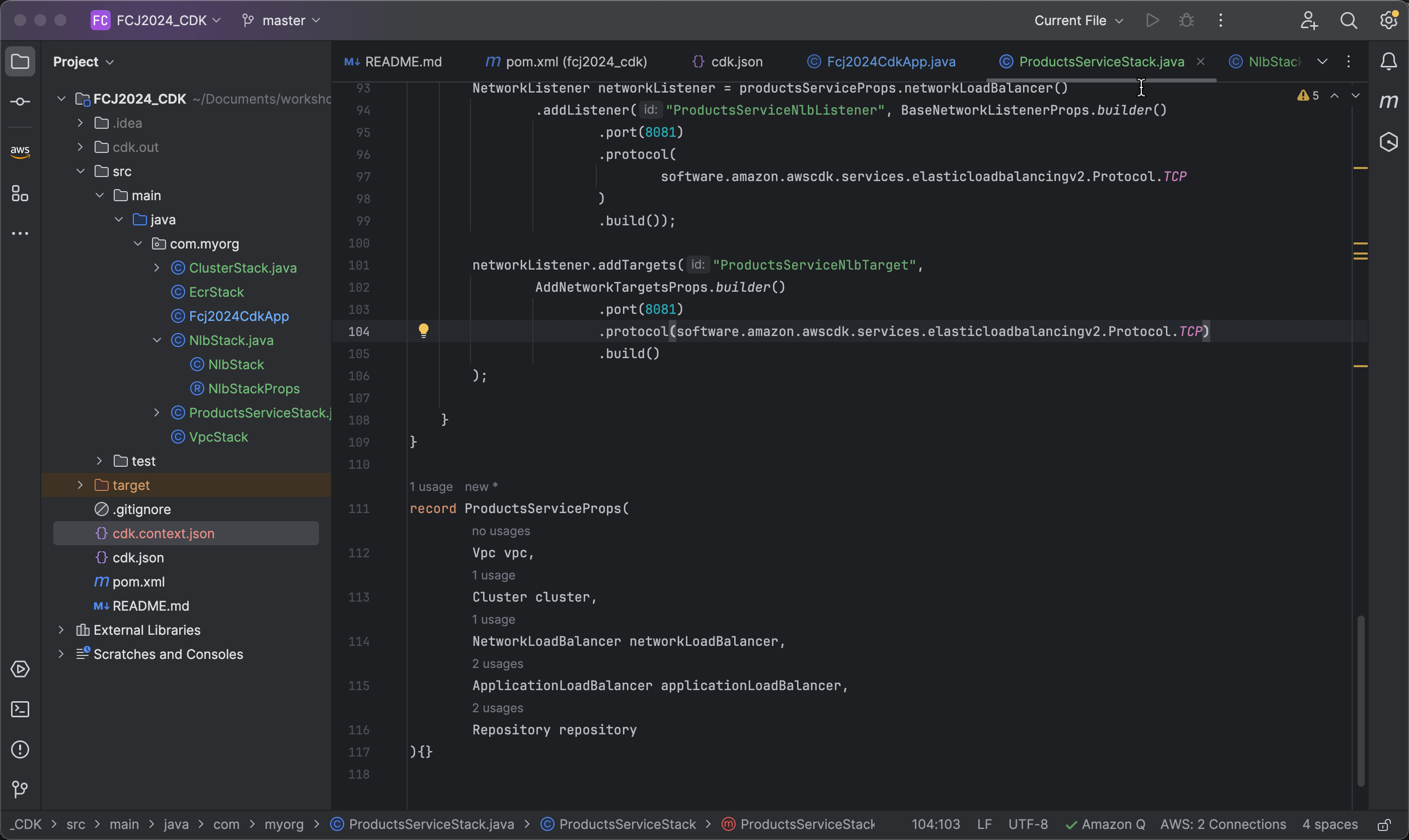Open the Git tool window
Image resolution: width=1409 pixels, height=840 pixels.
pyautogui.click(x=21, y=789)
